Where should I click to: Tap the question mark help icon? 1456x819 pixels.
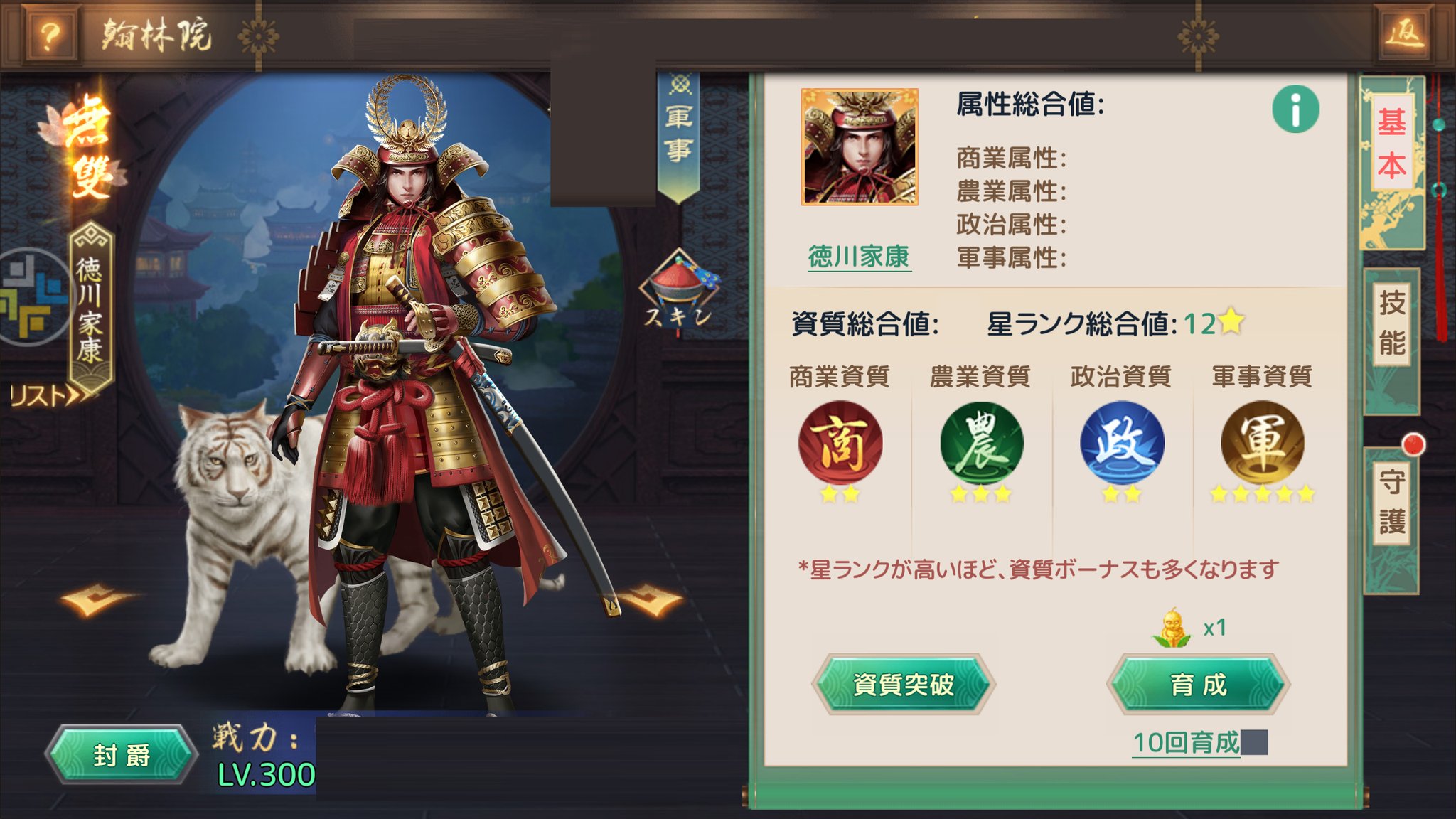[x=48, y=34]
